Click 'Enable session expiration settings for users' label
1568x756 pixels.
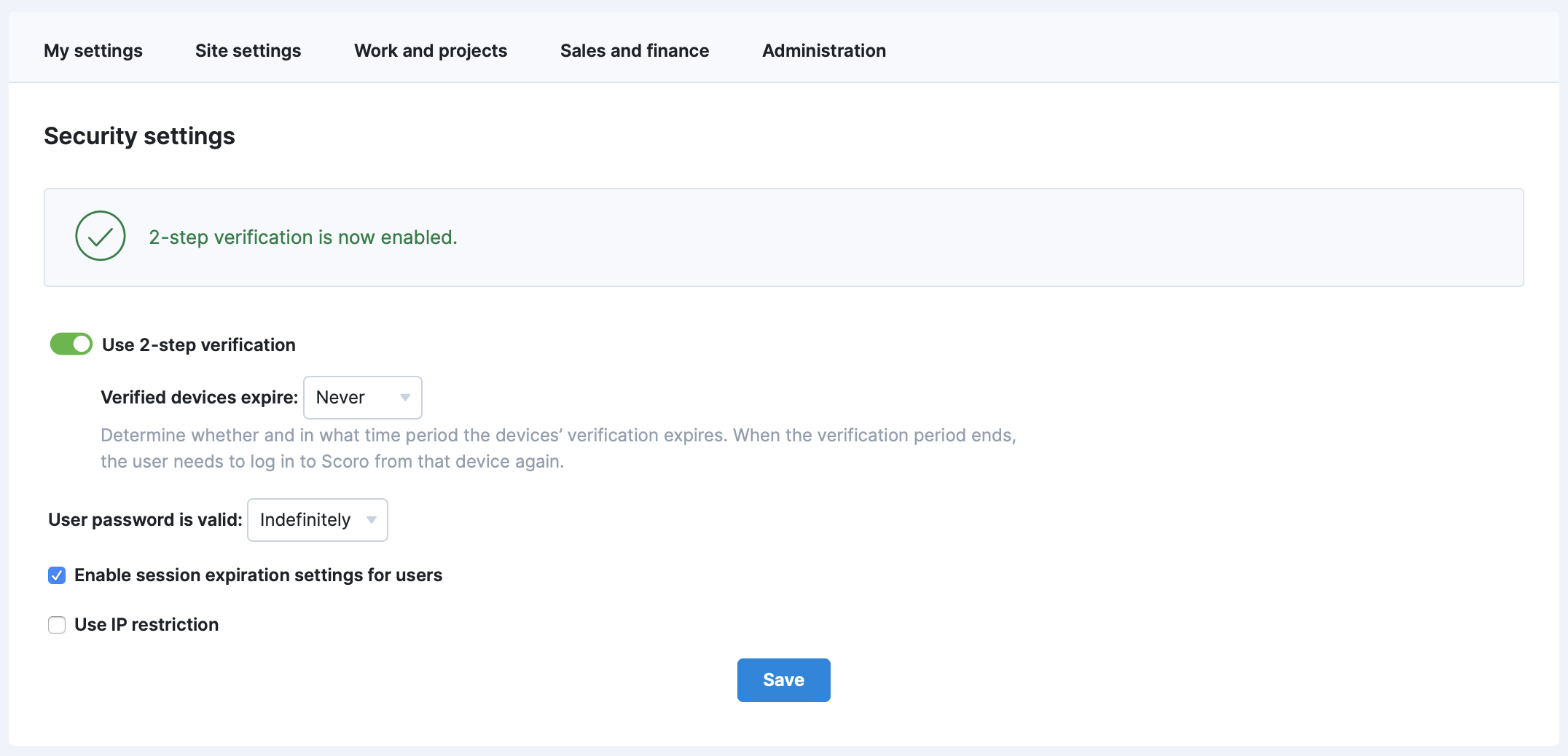[x=259, y=575]
